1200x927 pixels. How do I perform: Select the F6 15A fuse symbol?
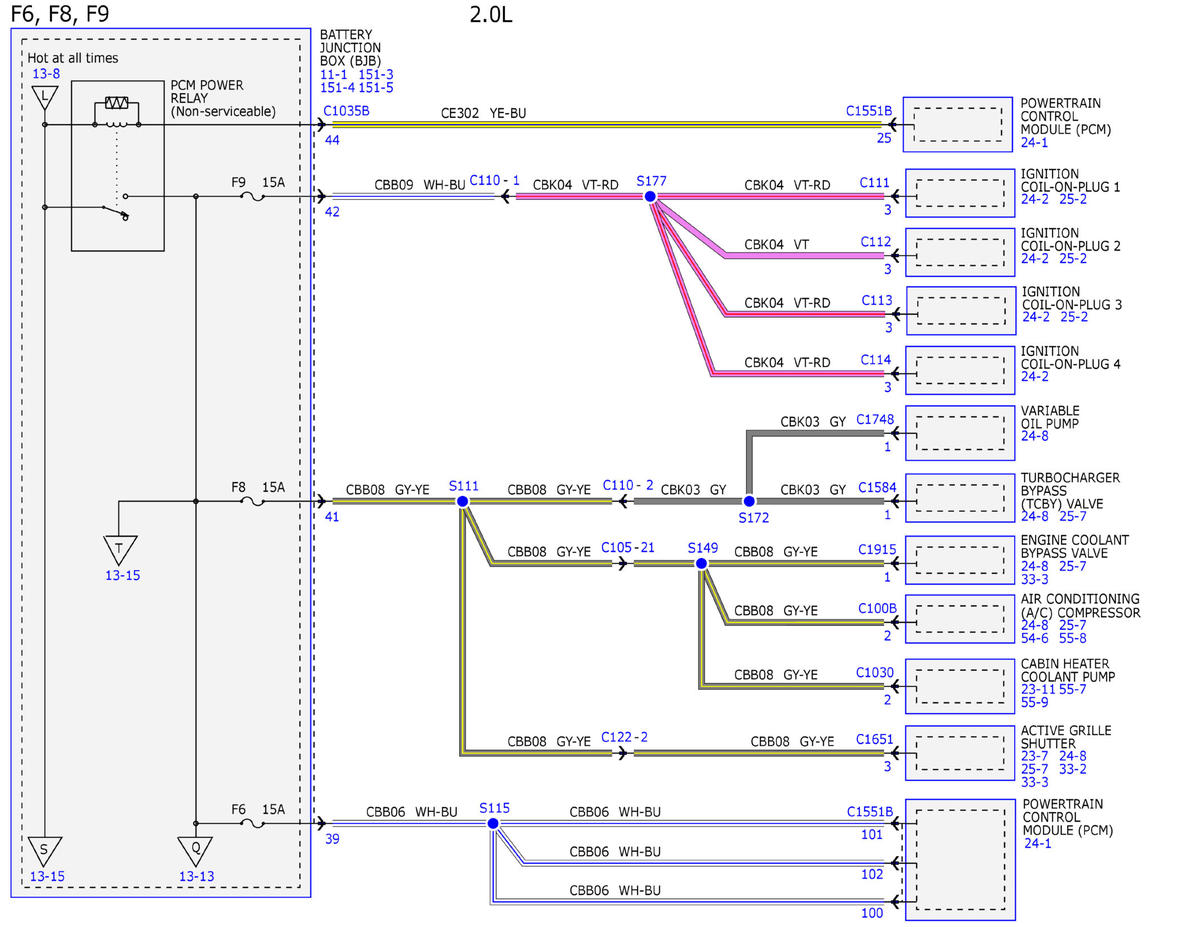click(x=254, y=824)
